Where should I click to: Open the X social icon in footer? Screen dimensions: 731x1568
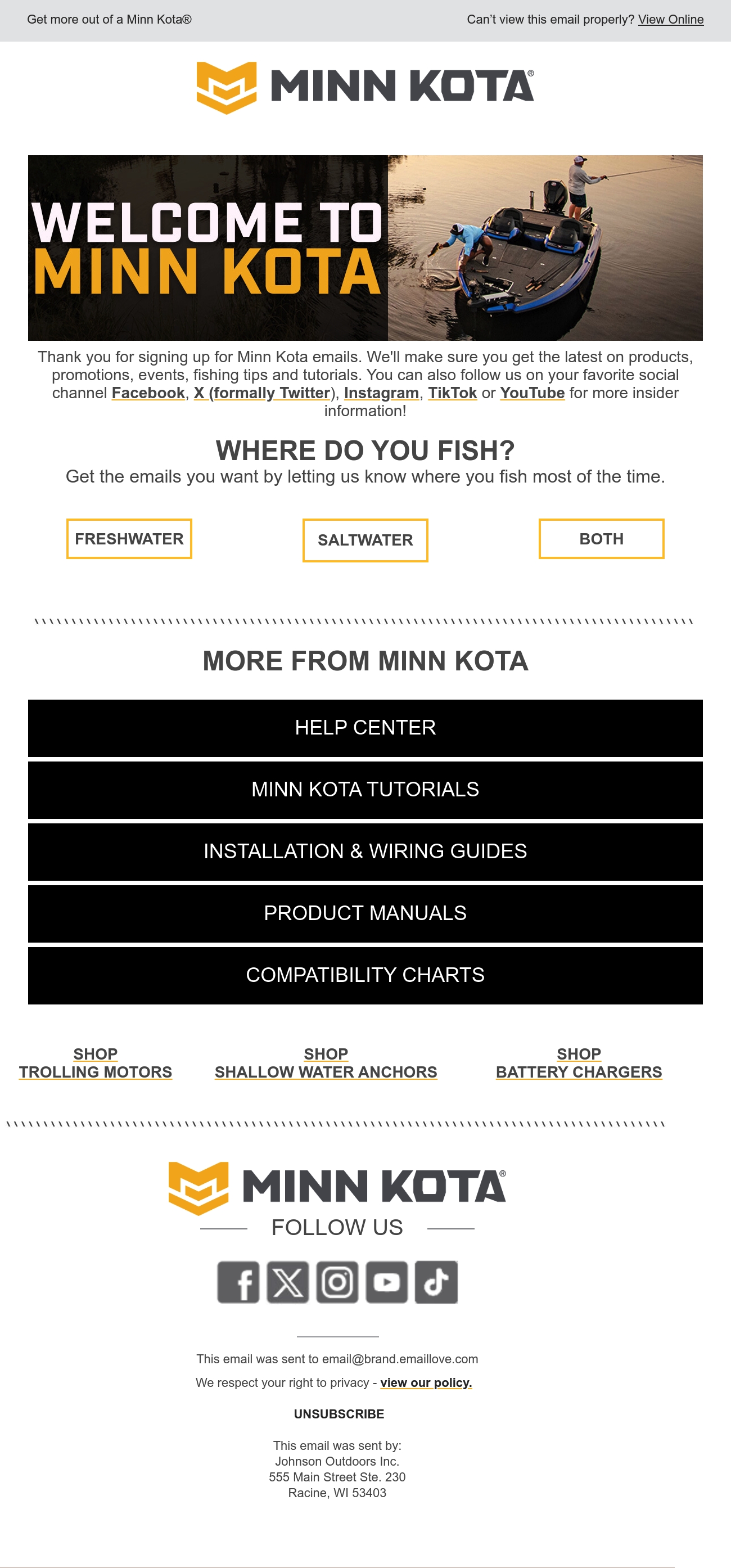click(287, 1281)
